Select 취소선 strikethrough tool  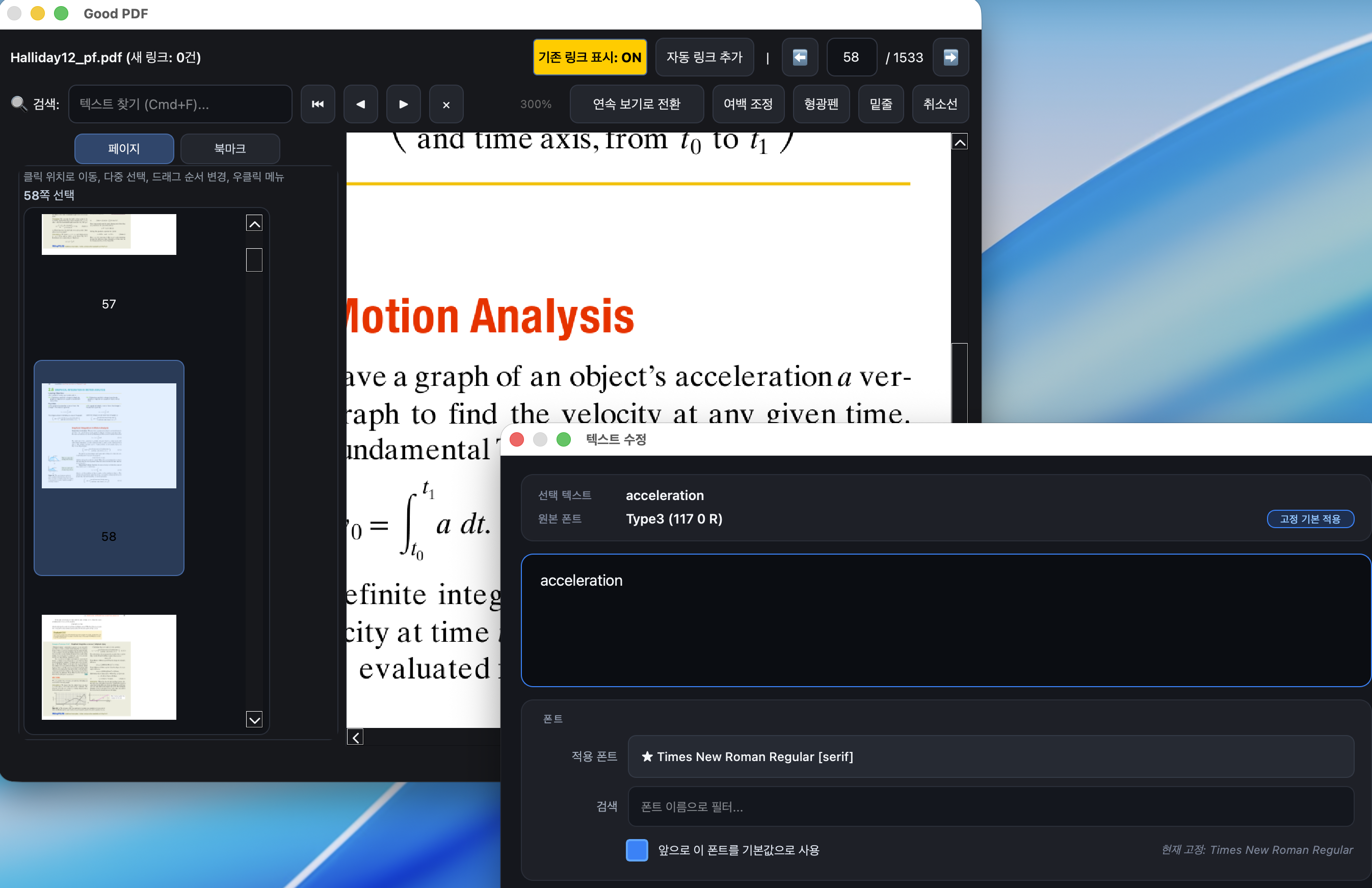click(x=940, y=104)
